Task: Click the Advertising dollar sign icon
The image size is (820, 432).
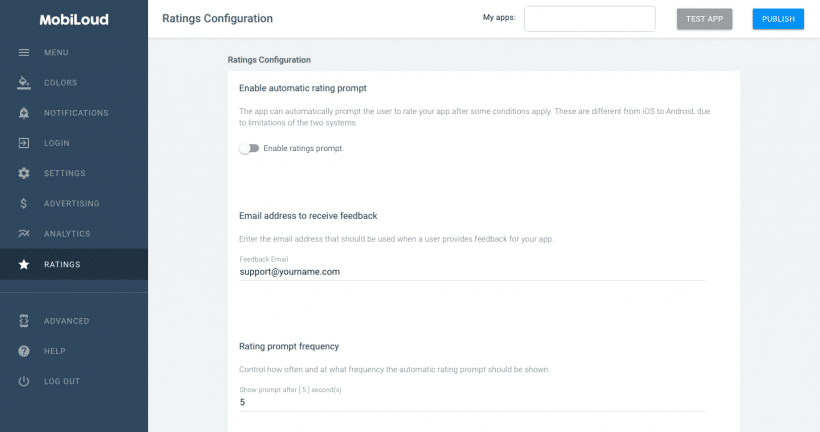Action: 24,203
